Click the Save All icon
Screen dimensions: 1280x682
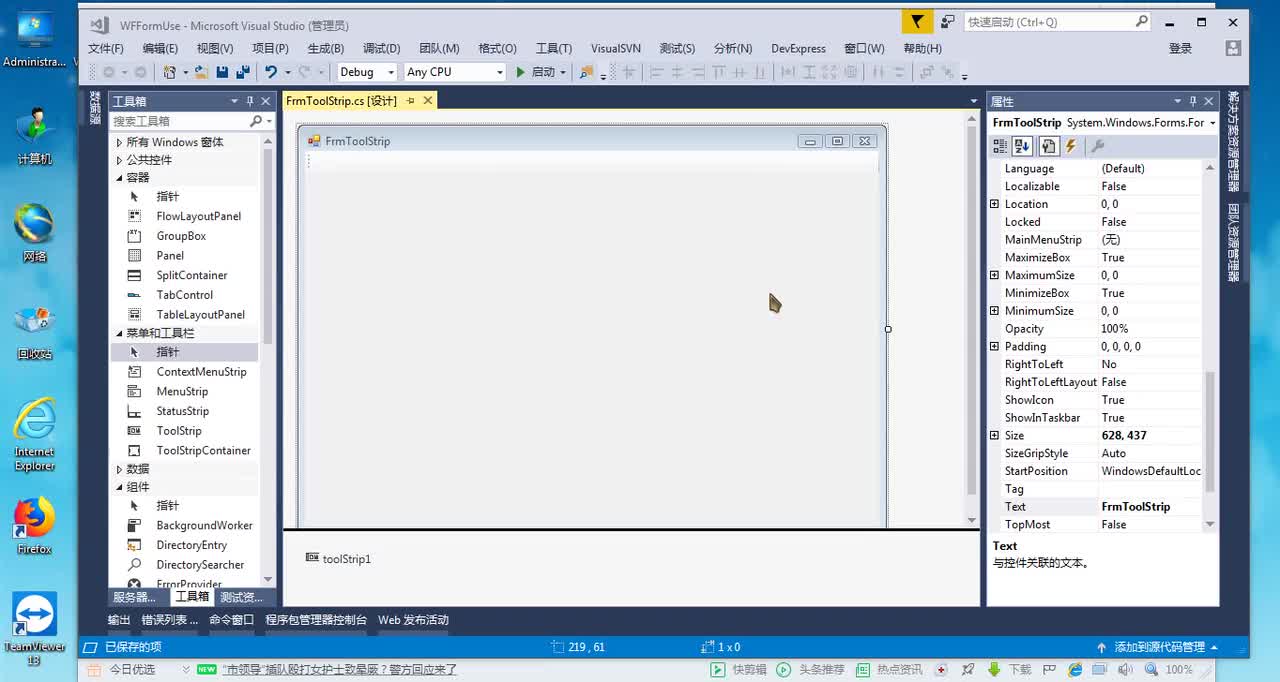(242, 72)
